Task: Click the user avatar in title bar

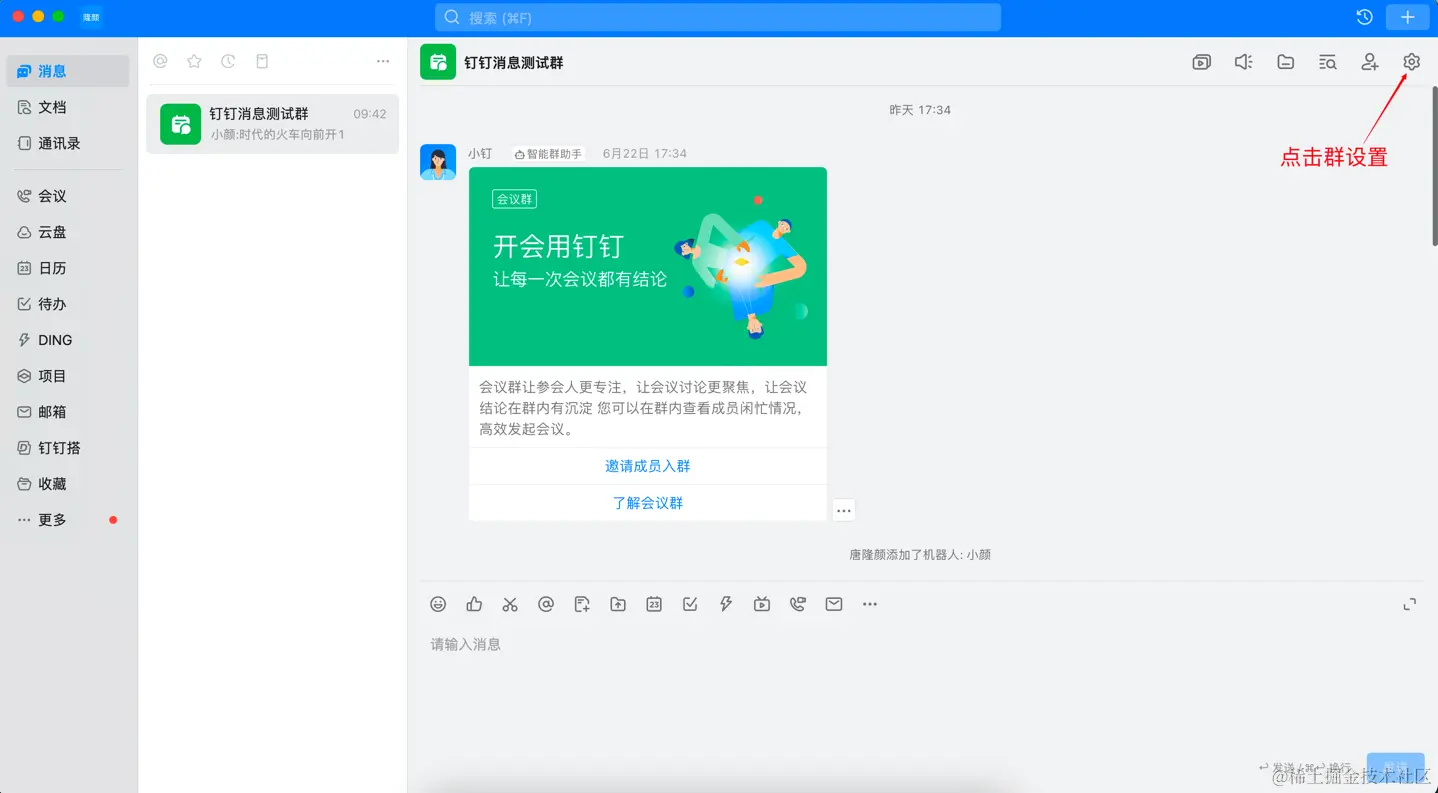Action: [x=91, y=17]
